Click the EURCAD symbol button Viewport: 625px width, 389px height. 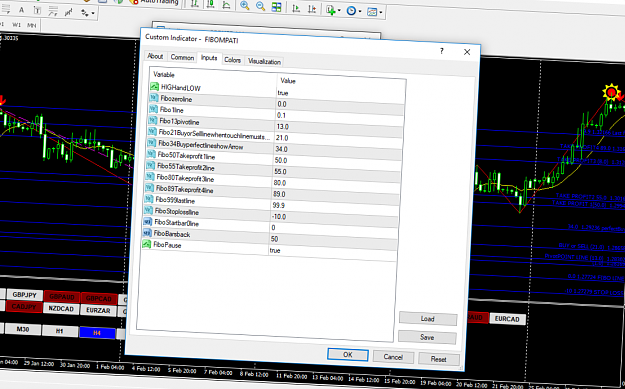pos(507,319)
